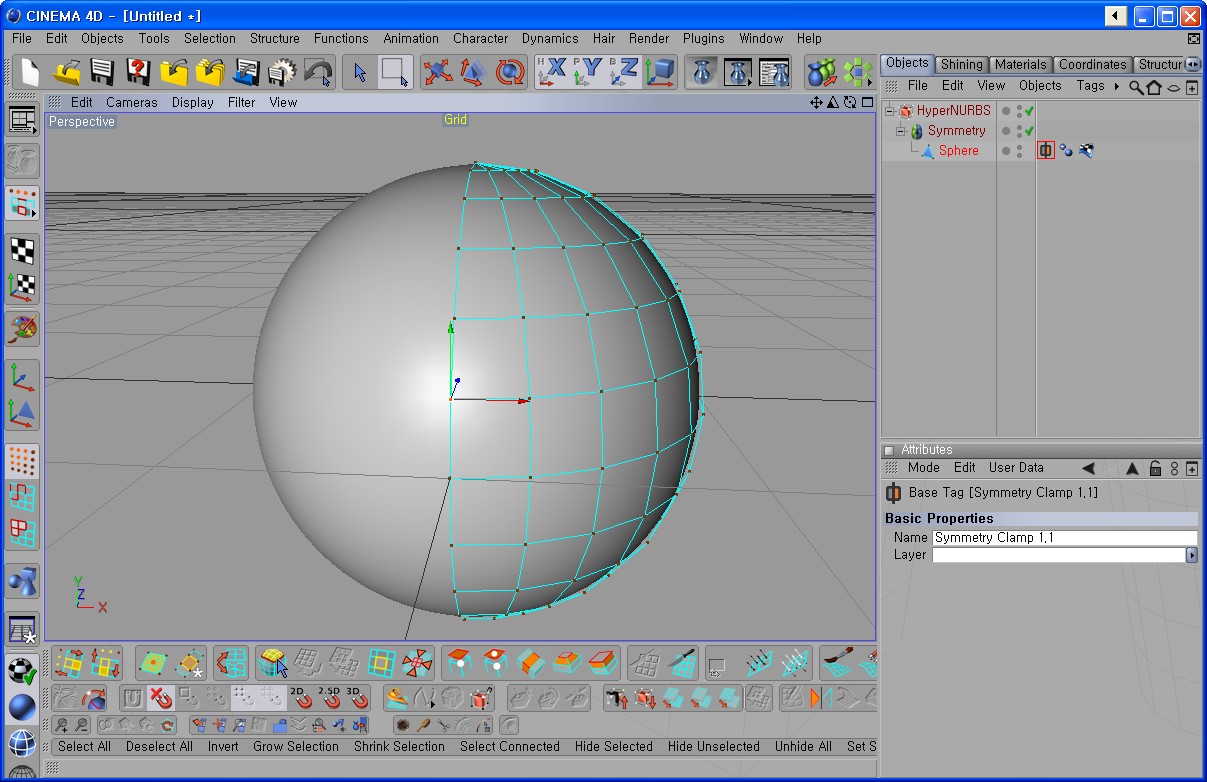This screenshot has height=782, width=1207.
Task: Toggle HyperNURBS enable checkmark
Action: [x=1029, y=111]
